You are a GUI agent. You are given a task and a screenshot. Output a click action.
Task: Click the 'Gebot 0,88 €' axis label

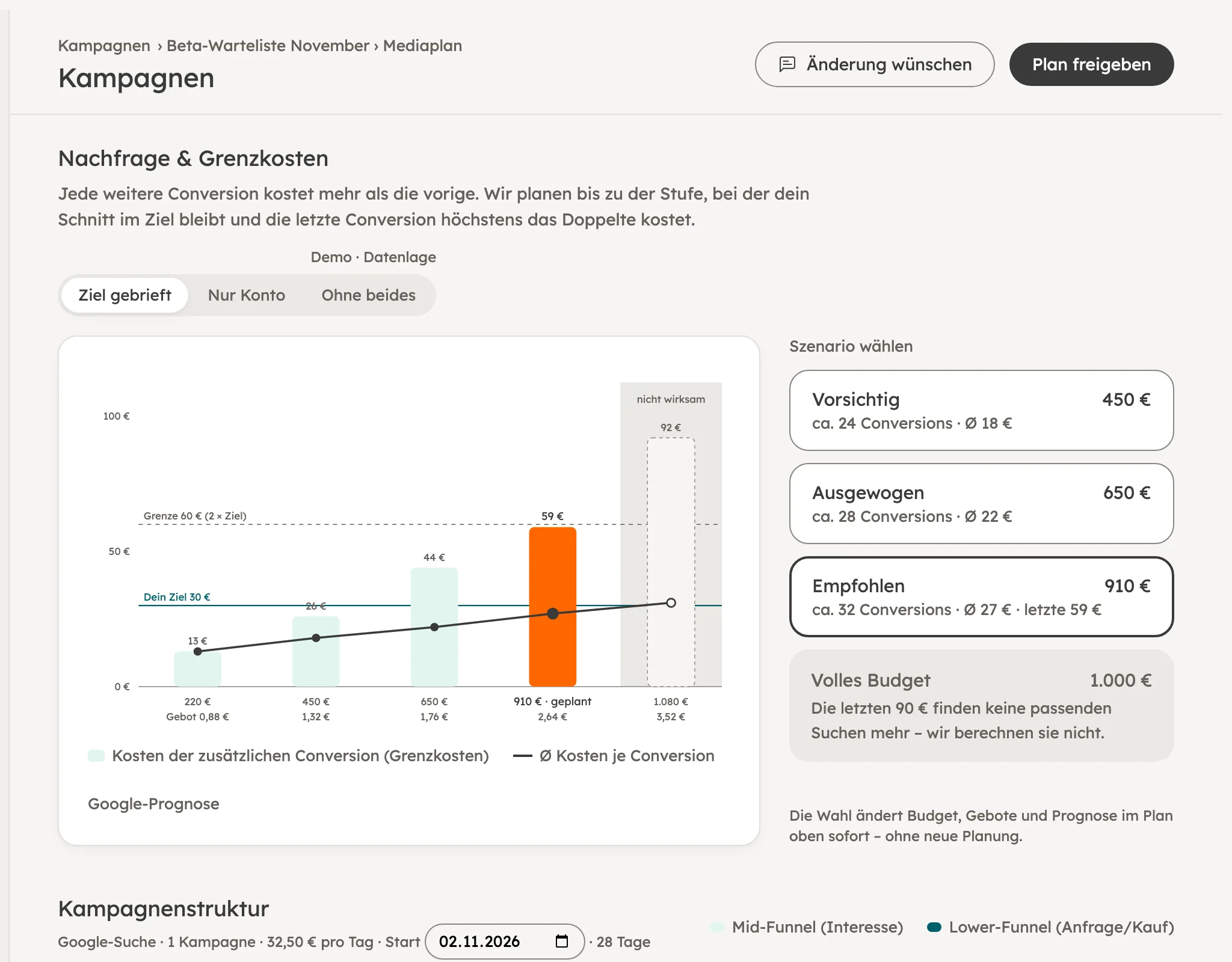(197, 717)
